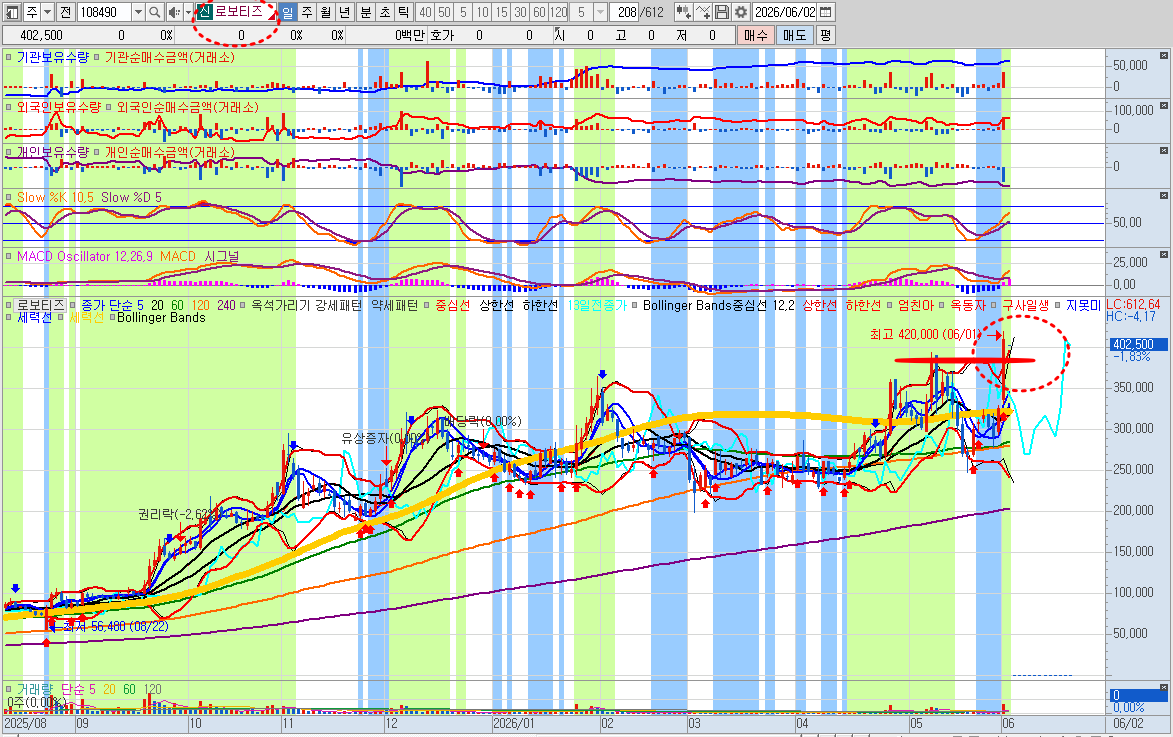Toggle the left side panel icon

coord(12,12)
